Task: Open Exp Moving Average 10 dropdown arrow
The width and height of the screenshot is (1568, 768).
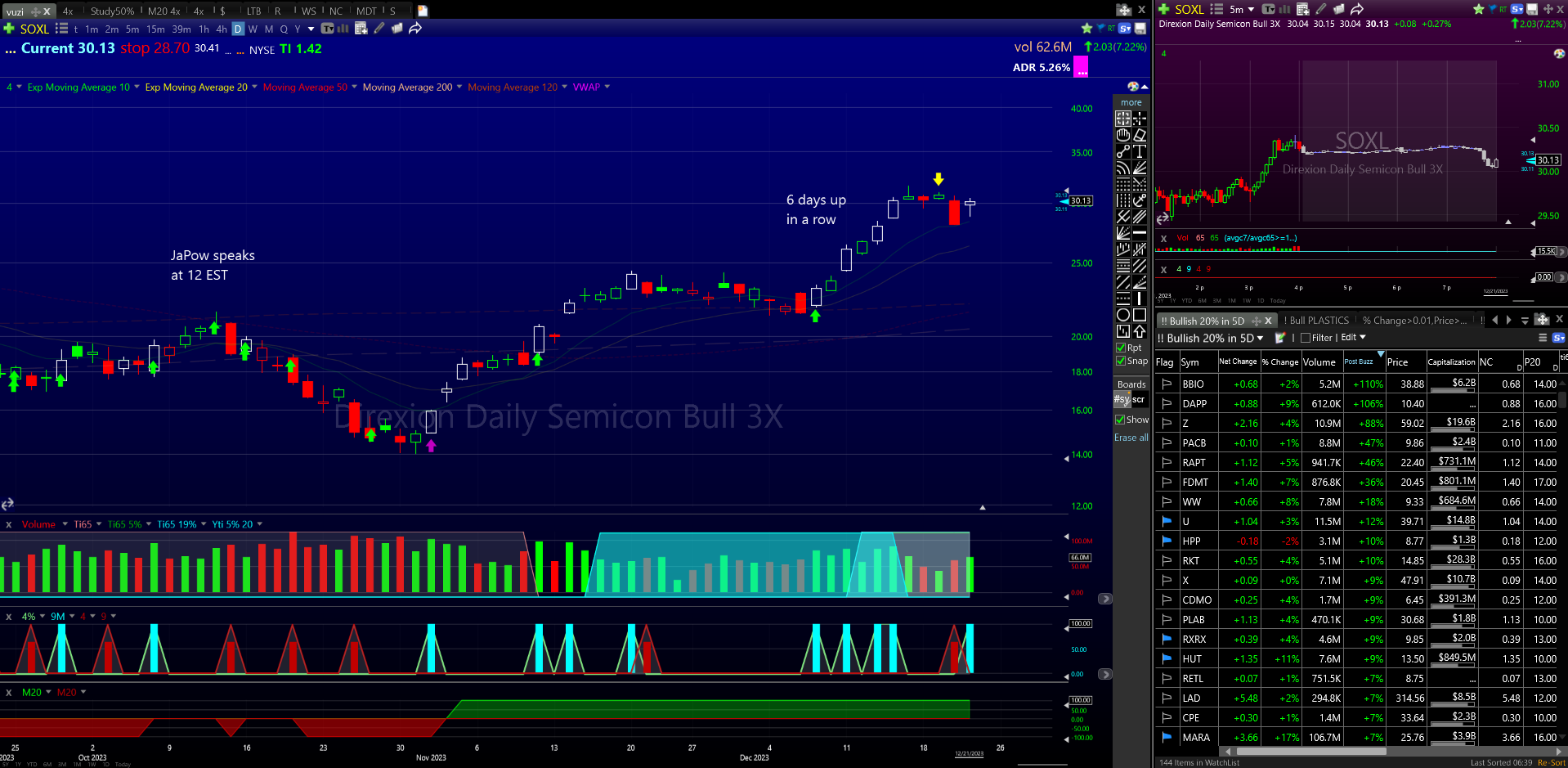Action: pyautogui.click(x=137, y=87)
